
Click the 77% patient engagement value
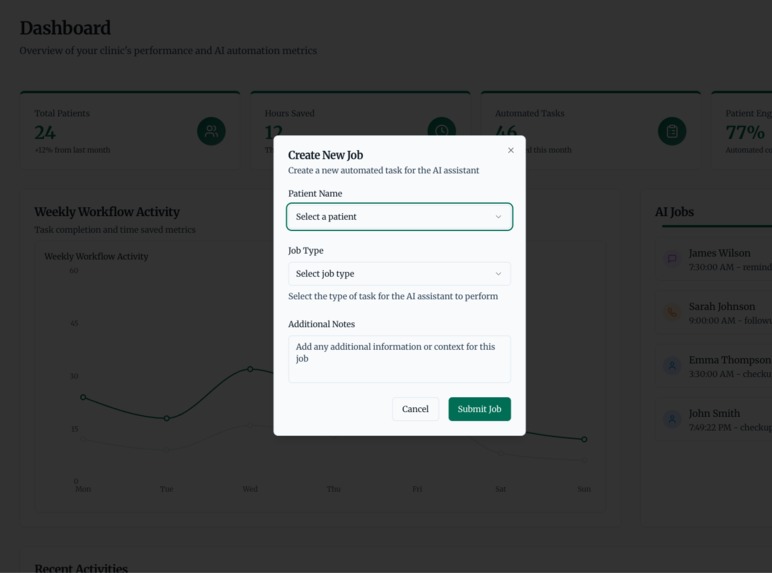click(x=745, y=132)
